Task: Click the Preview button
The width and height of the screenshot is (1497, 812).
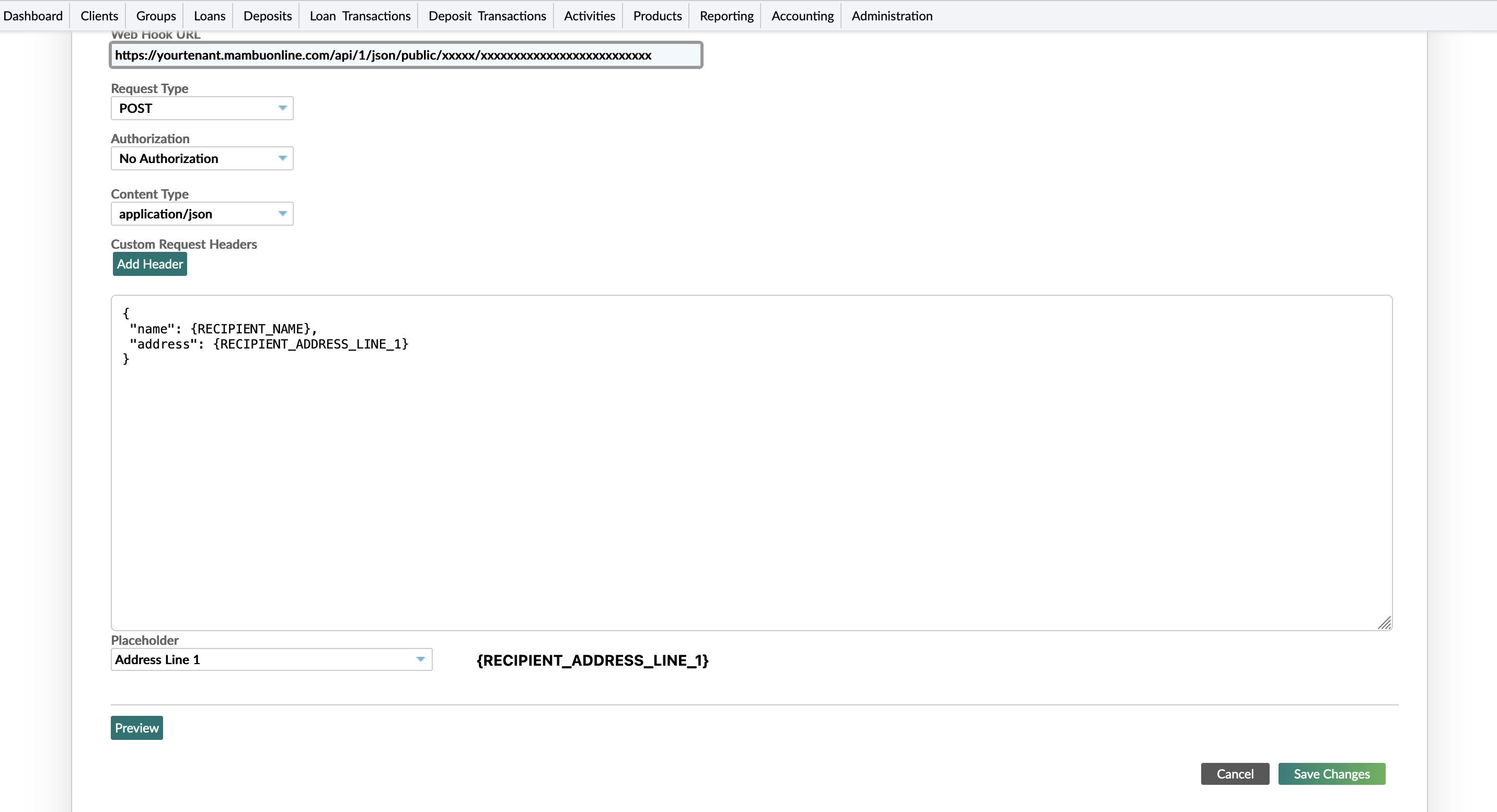Action: tap(137, 727)
